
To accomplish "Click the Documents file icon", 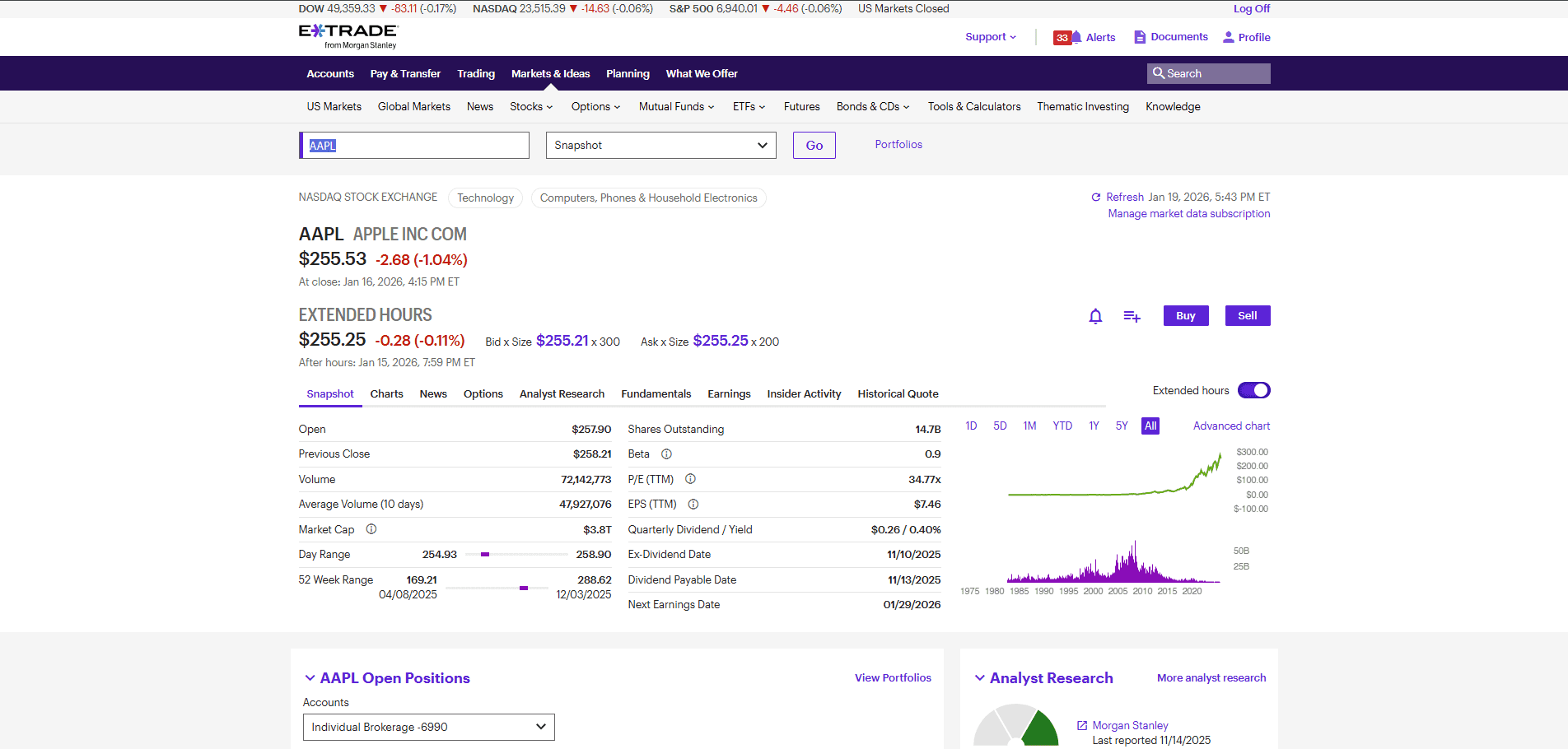I will 1140,37.
